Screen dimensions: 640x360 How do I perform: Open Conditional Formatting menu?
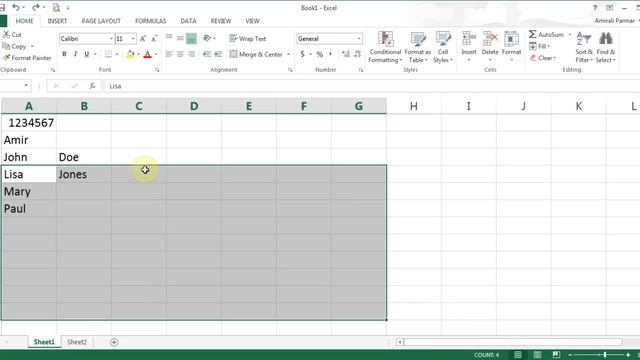point(385,47)
